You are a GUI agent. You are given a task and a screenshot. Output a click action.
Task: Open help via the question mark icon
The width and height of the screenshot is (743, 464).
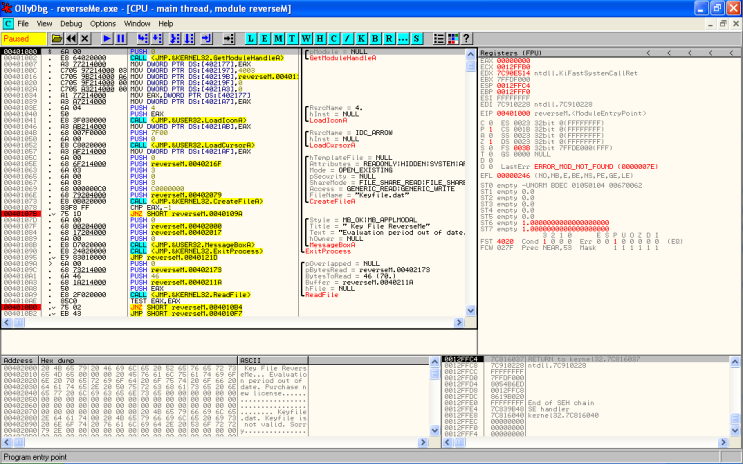coord(466,39)
